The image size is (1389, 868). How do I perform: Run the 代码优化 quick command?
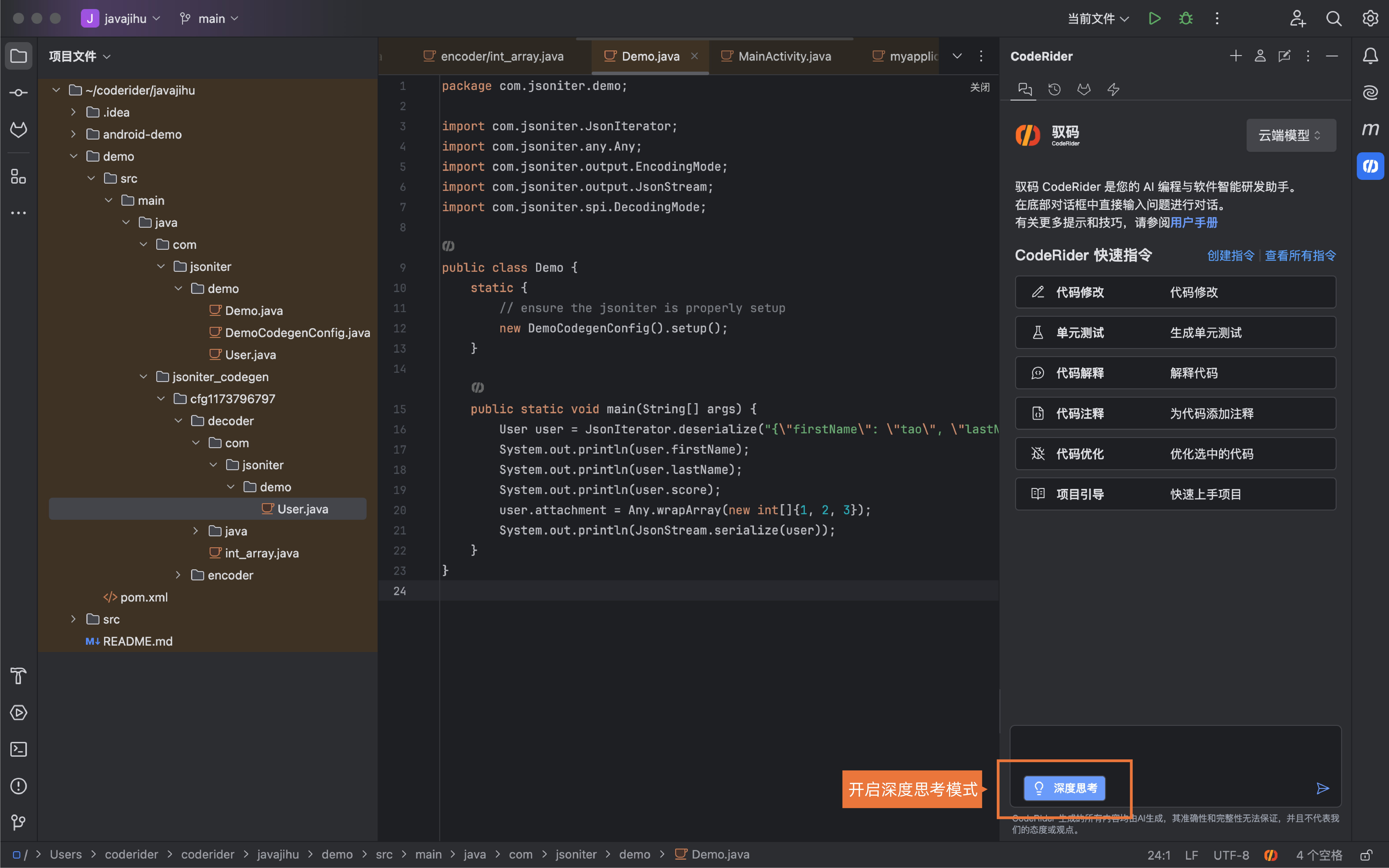click(1175, 454)
